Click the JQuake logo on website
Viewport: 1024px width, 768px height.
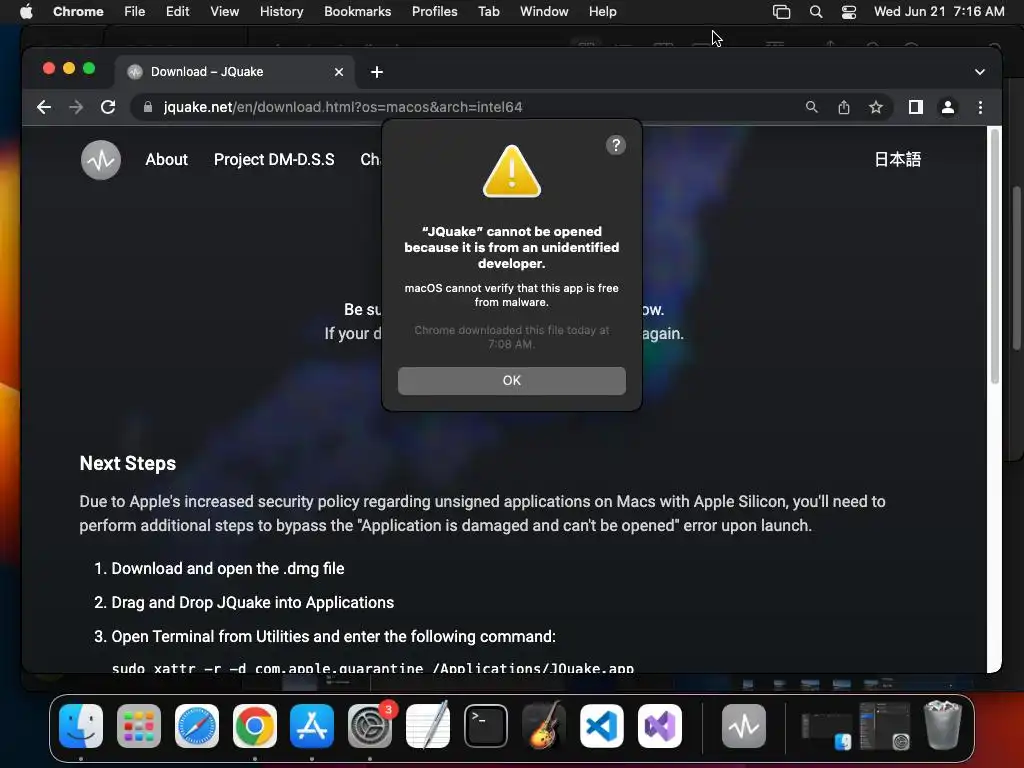pyautogui.click(x=101, y=159)
